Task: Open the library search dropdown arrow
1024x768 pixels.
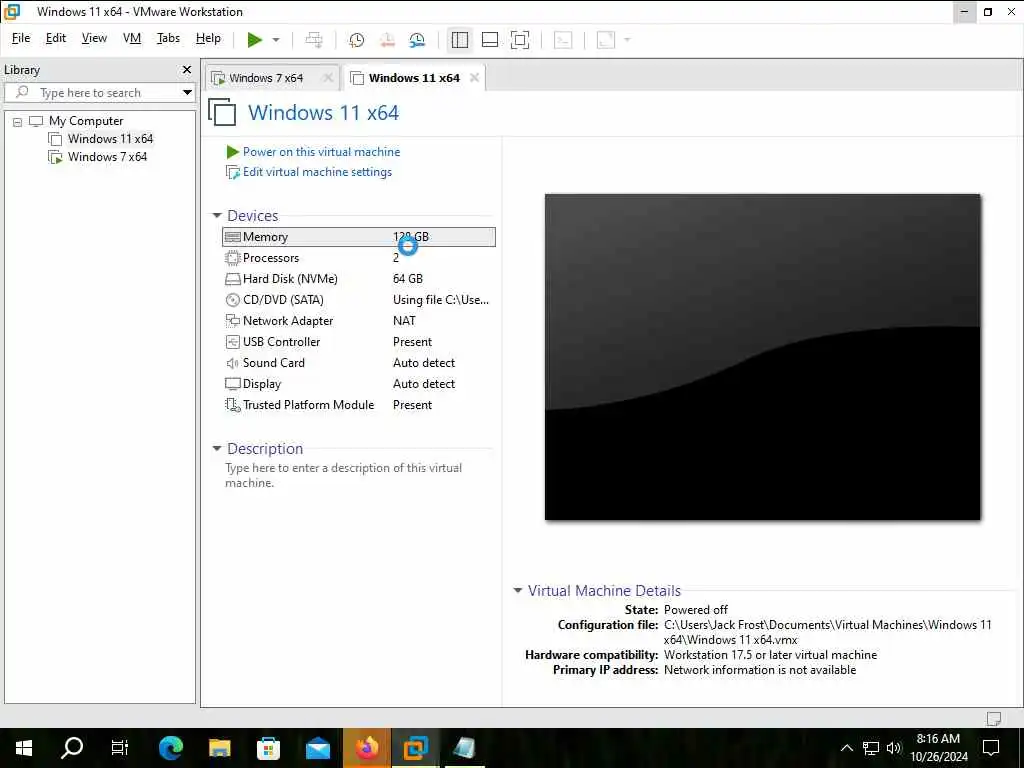Action: tap(187, 93)
